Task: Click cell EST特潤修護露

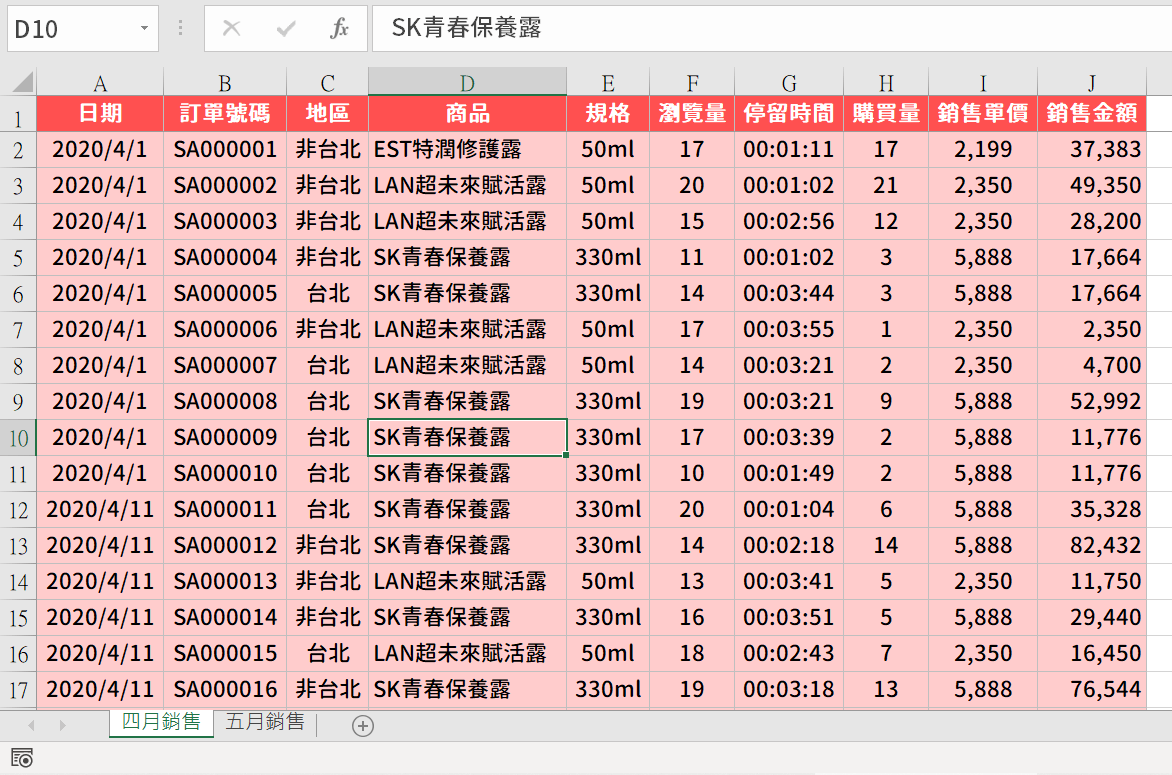Action: tap(467, 149)
